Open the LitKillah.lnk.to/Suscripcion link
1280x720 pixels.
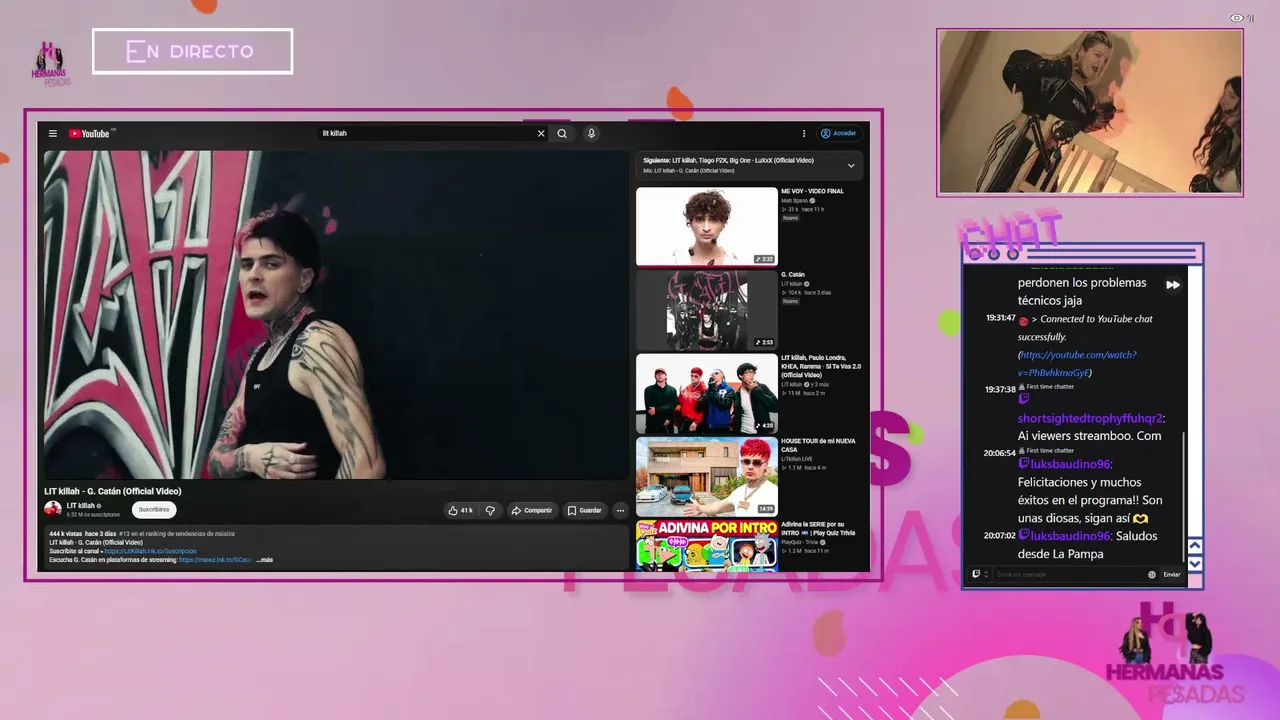[x=150, y=551]
